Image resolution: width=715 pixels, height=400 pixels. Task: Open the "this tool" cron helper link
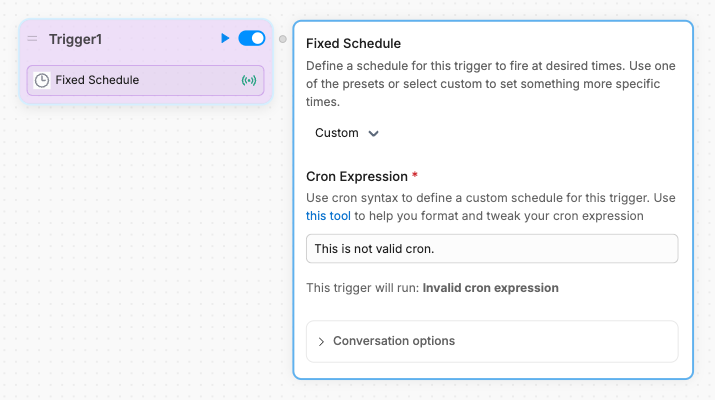click(328, 215)
